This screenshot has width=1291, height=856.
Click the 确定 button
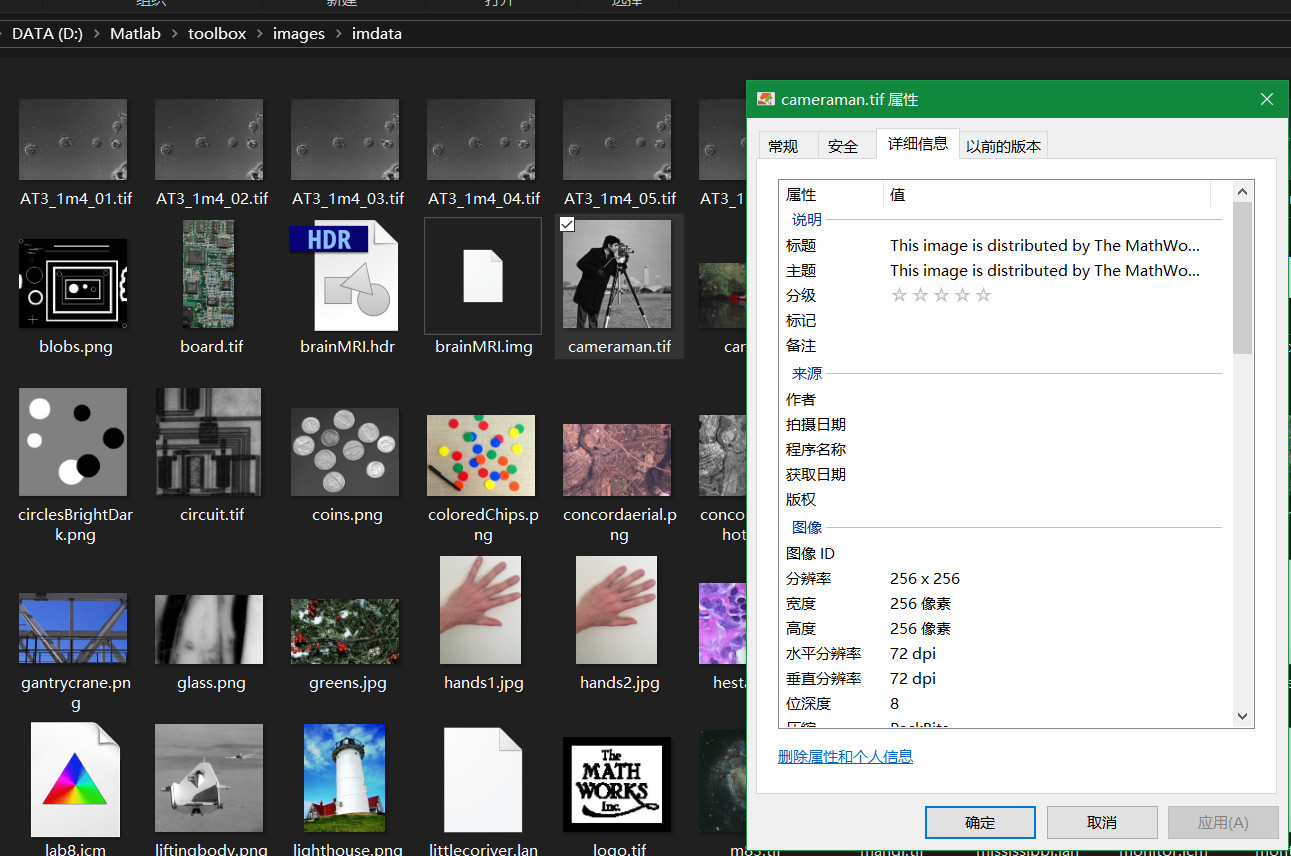tap(980, 822)
